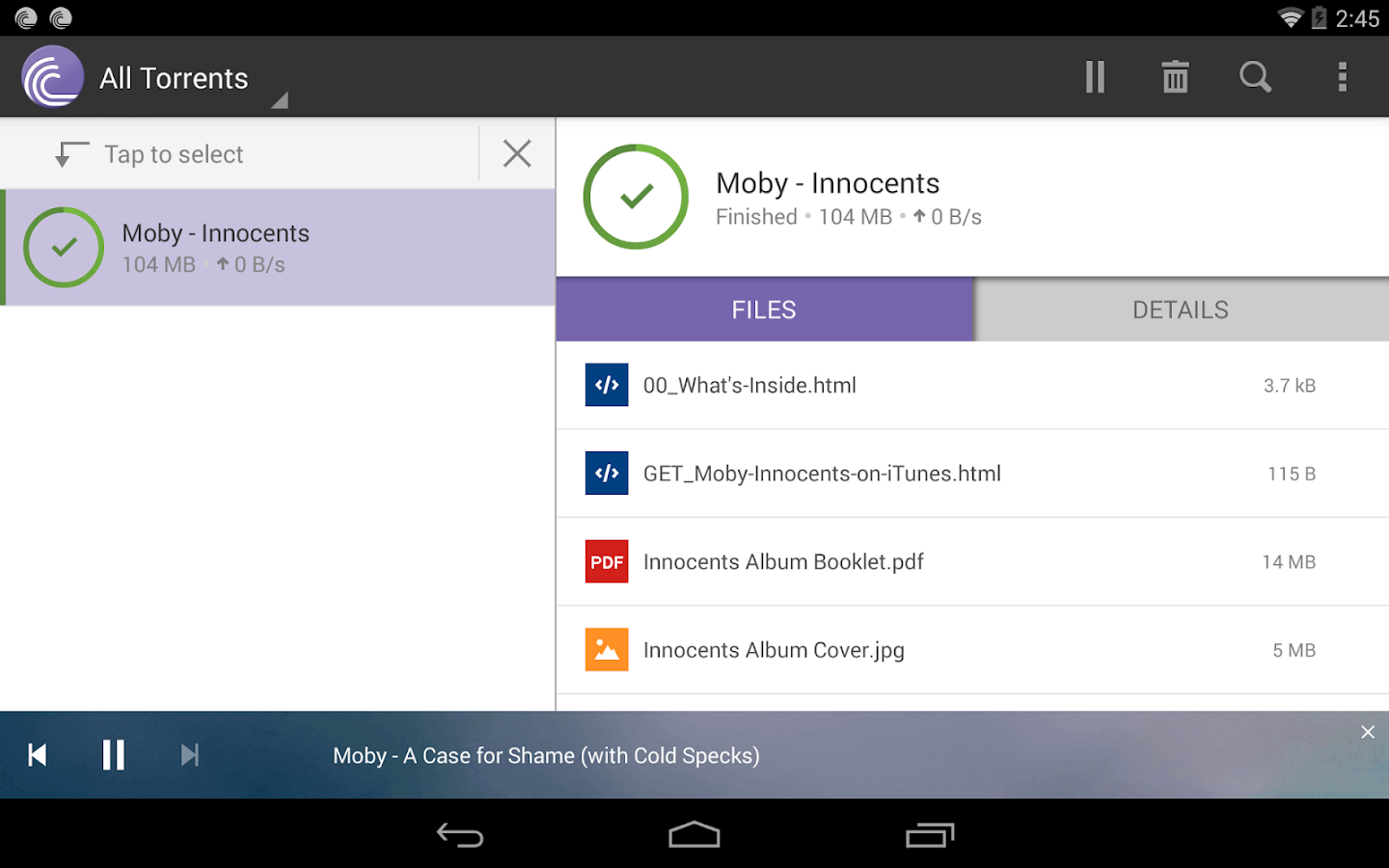Tap the 'Tap to select' option
Viewport: 1389px width, 868px height.
[174, 154]
